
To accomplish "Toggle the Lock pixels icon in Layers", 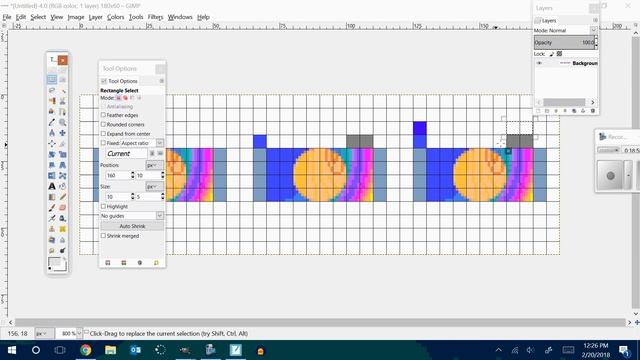I will pyautogui.click(x=552, y=54).
